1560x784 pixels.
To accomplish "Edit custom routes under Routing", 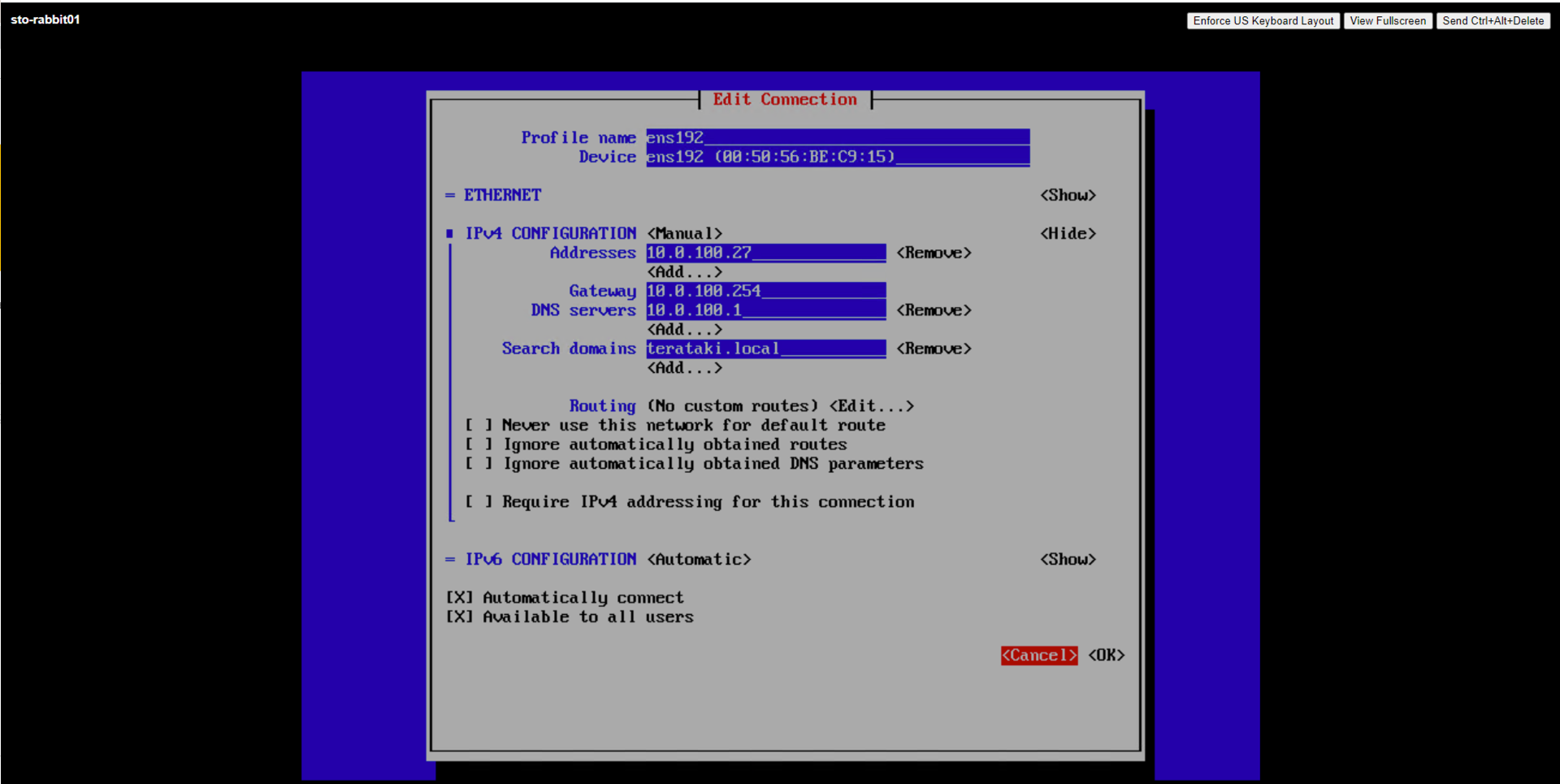I will coord(871,405).
